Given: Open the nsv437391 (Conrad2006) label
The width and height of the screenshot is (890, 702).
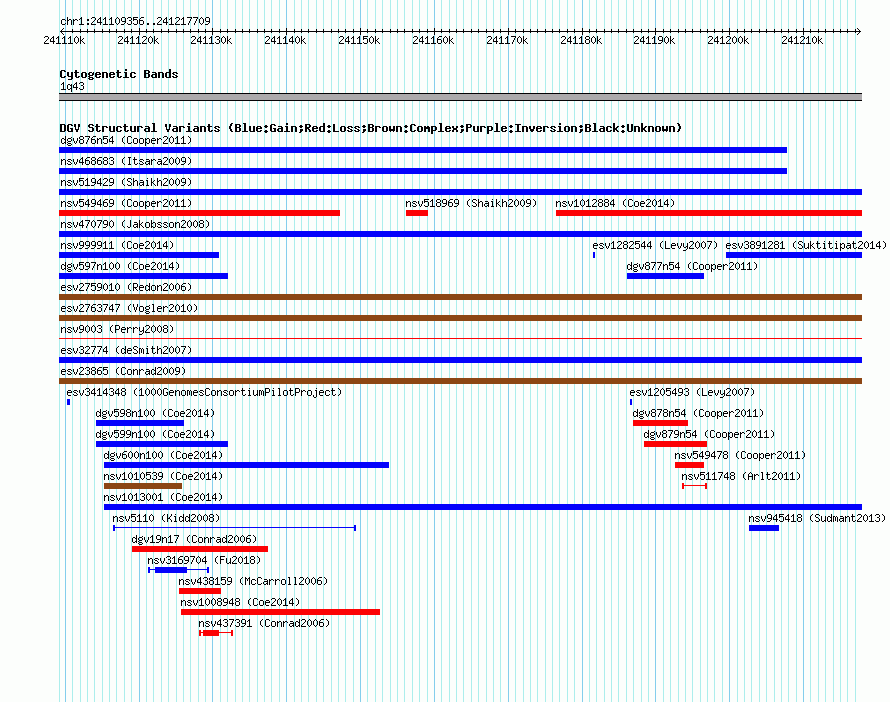Looking at the screenshot, I should point(264,623).
